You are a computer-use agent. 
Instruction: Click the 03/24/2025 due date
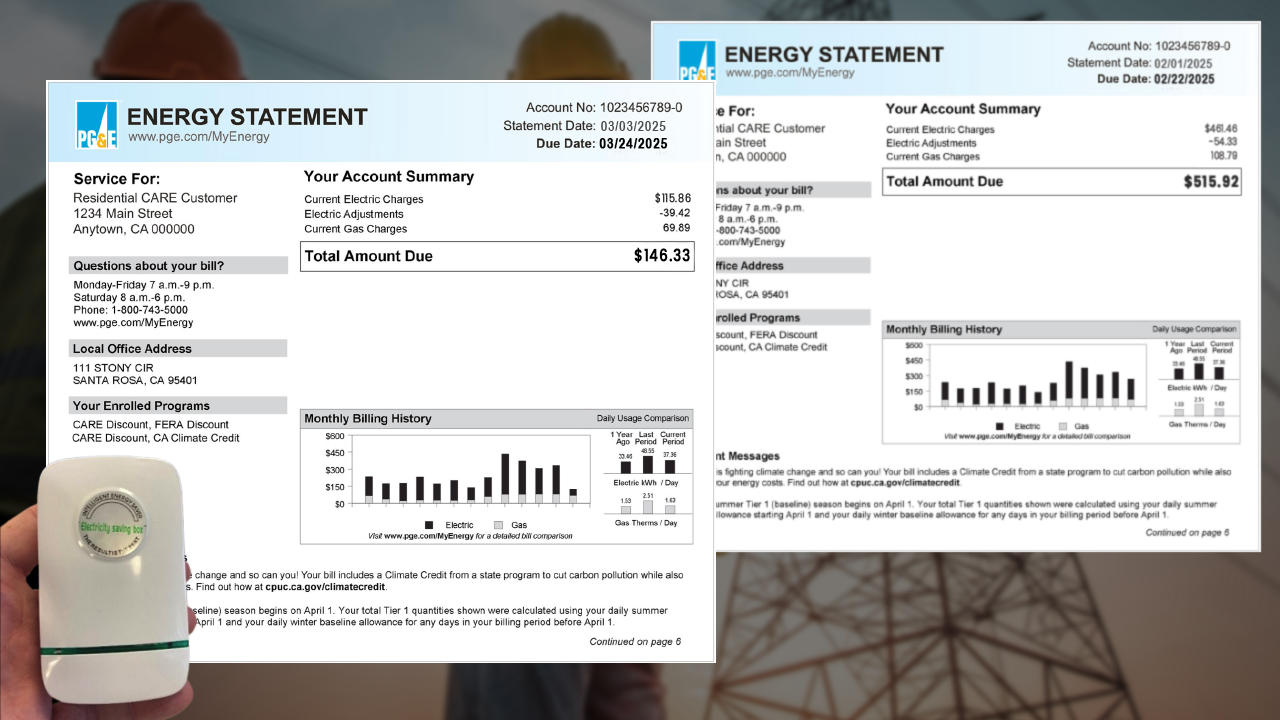coord(633,144)
